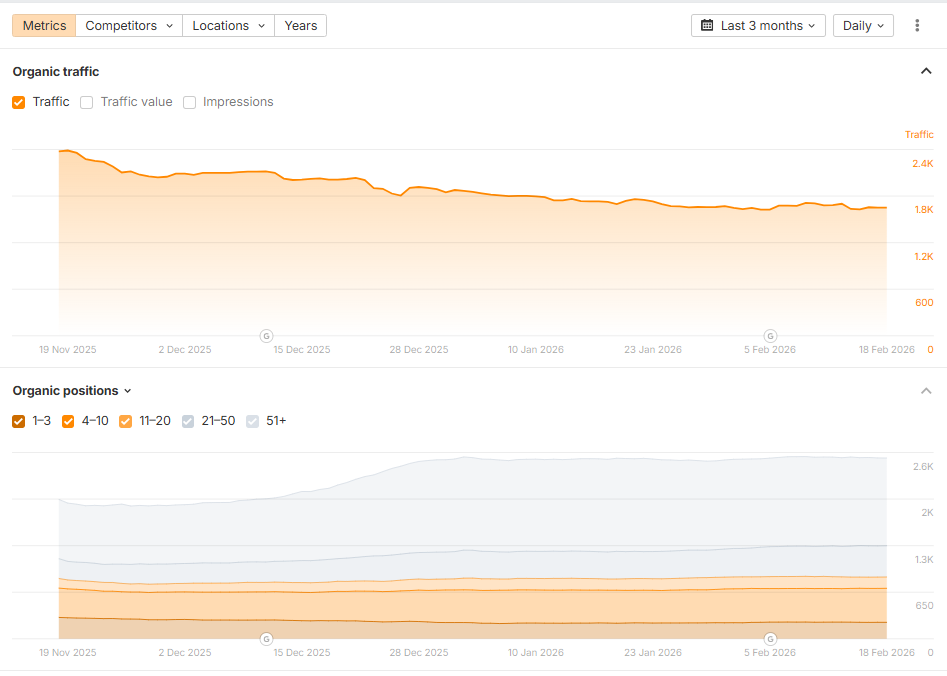Uncheck the Traffic checkbox
Viewport: 947px width, 676px height.
tap(19, 102)
